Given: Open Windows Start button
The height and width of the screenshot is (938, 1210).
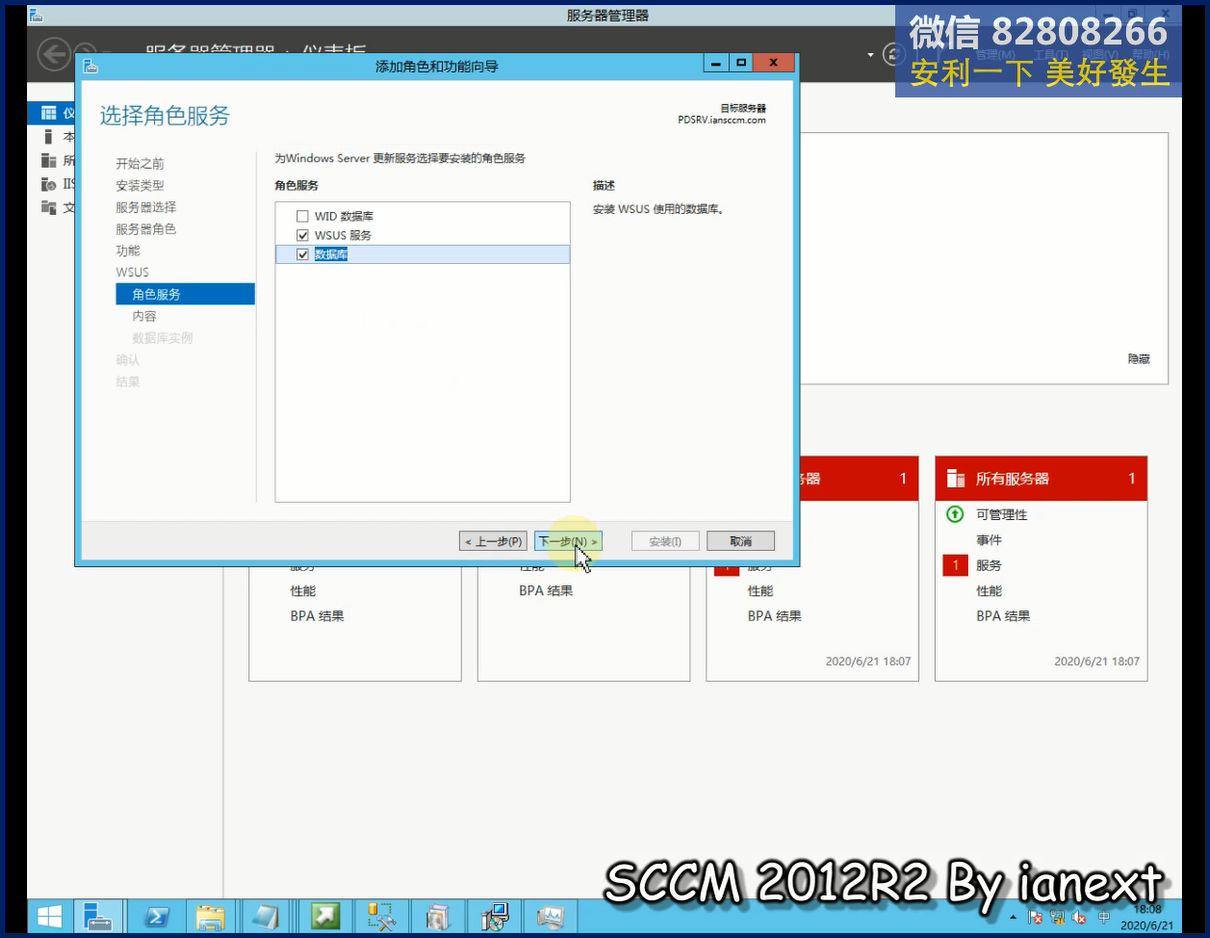Looking at the screenshot, I should pos(50,915).
